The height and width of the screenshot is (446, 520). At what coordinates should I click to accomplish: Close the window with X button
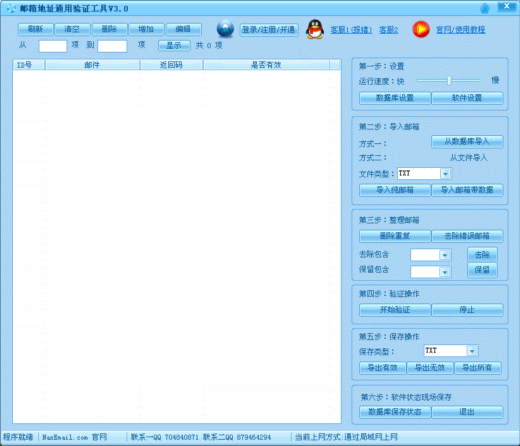[506, 6]
